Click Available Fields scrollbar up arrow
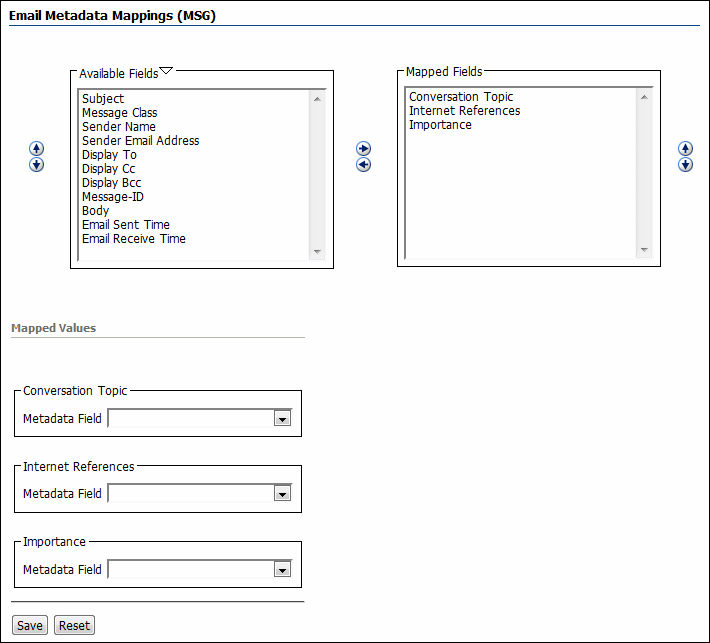The width and height of the screenshot is (710, 643). tap(317, 99)
